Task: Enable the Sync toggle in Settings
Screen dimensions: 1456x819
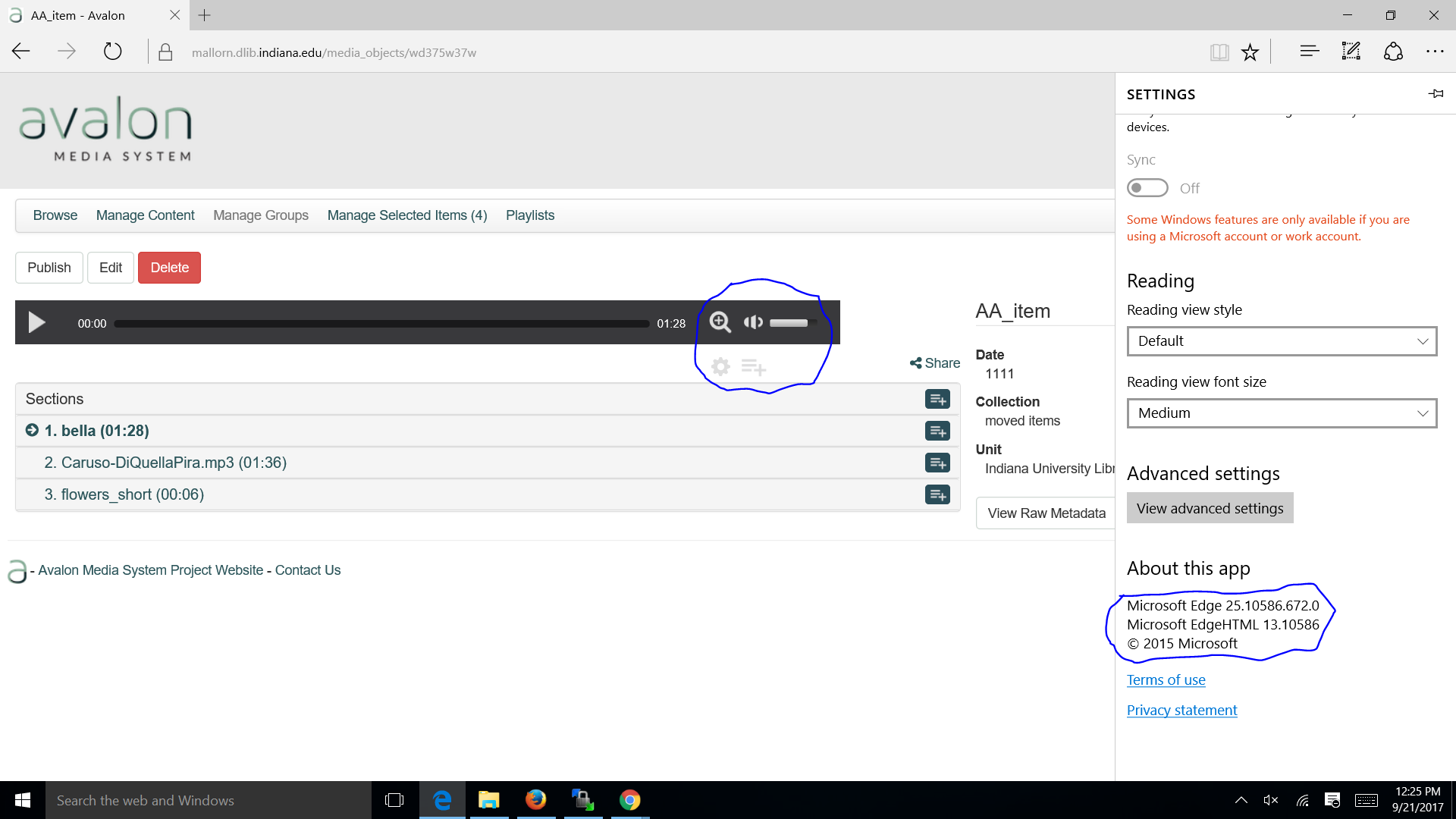Action: 1147,187
